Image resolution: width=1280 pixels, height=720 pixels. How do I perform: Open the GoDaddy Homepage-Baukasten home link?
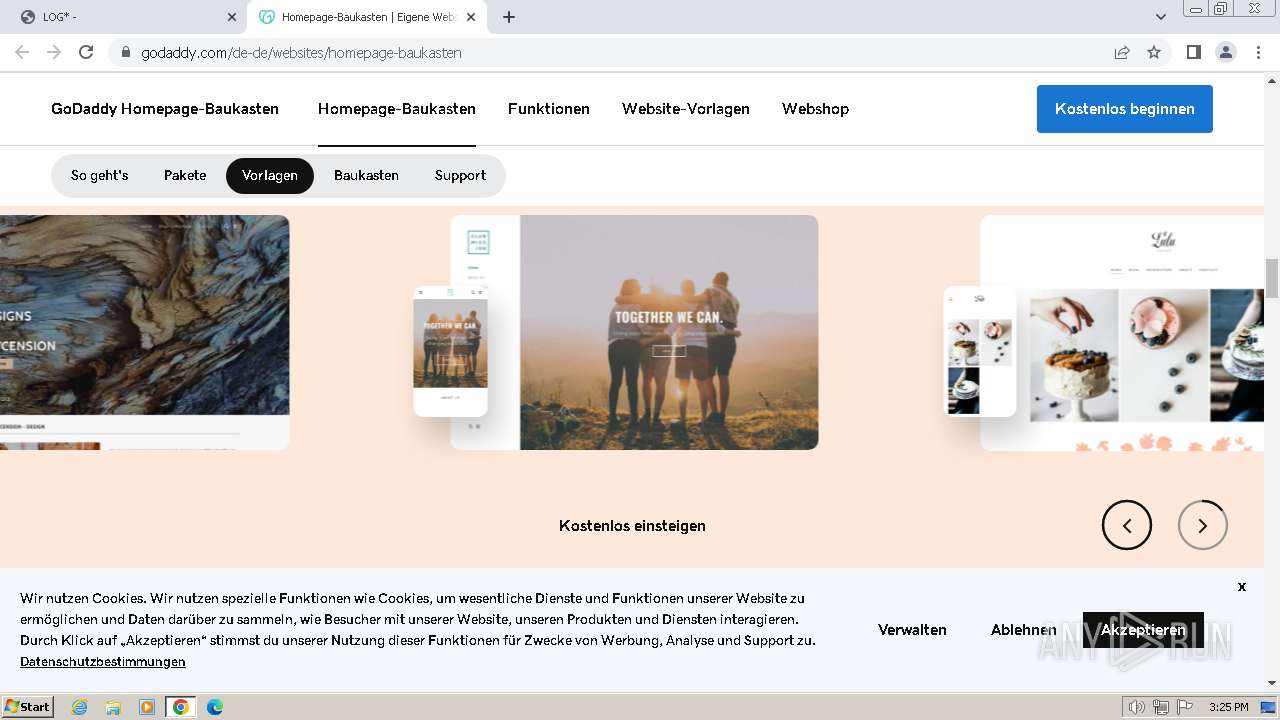click(165, 109)
